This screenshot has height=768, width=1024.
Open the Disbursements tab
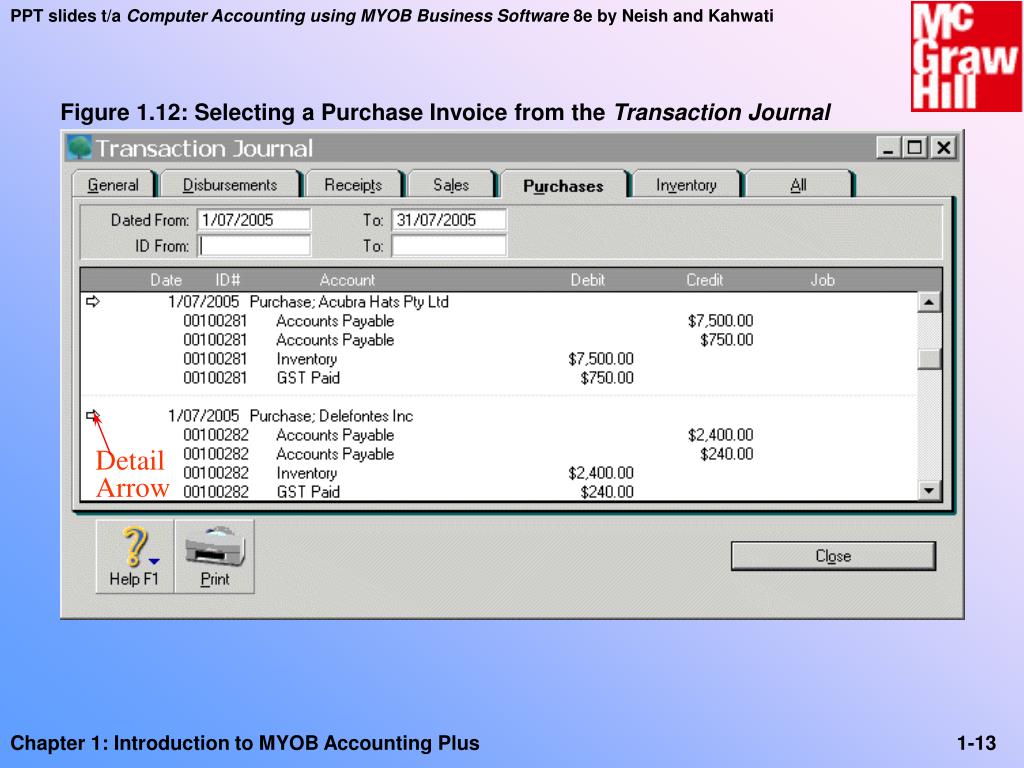coord(230,185)
